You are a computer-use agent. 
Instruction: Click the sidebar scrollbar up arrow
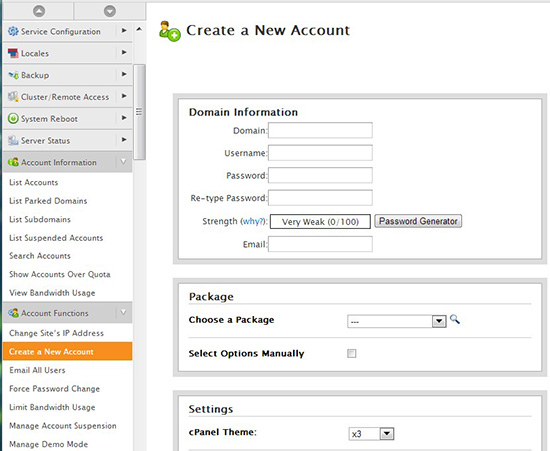point(139,29)
